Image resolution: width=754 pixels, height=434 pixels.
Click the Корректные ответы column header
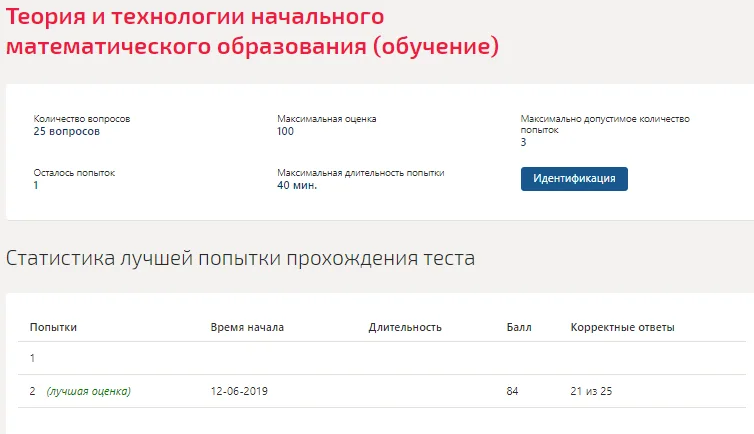(x=622, y=327)
